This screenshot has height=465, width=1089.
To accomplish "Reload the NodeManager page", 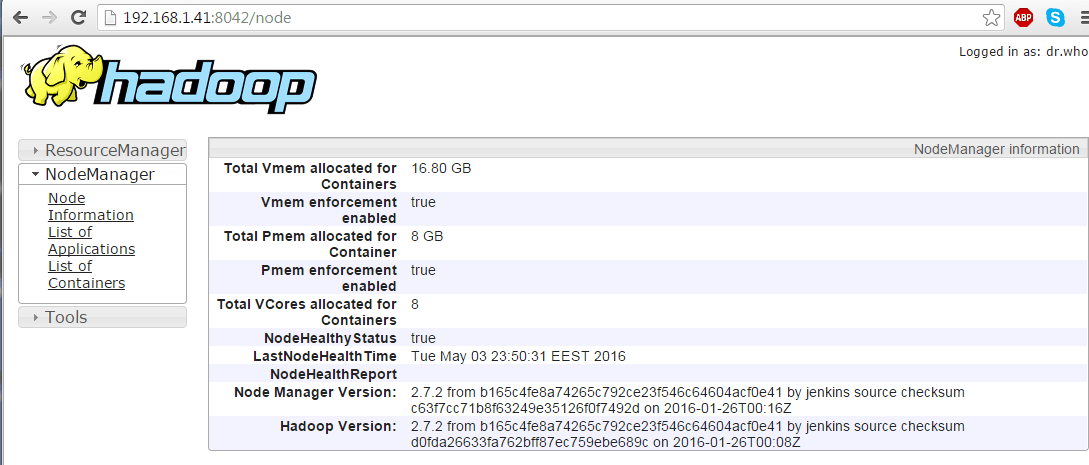I will coord(79,18).
